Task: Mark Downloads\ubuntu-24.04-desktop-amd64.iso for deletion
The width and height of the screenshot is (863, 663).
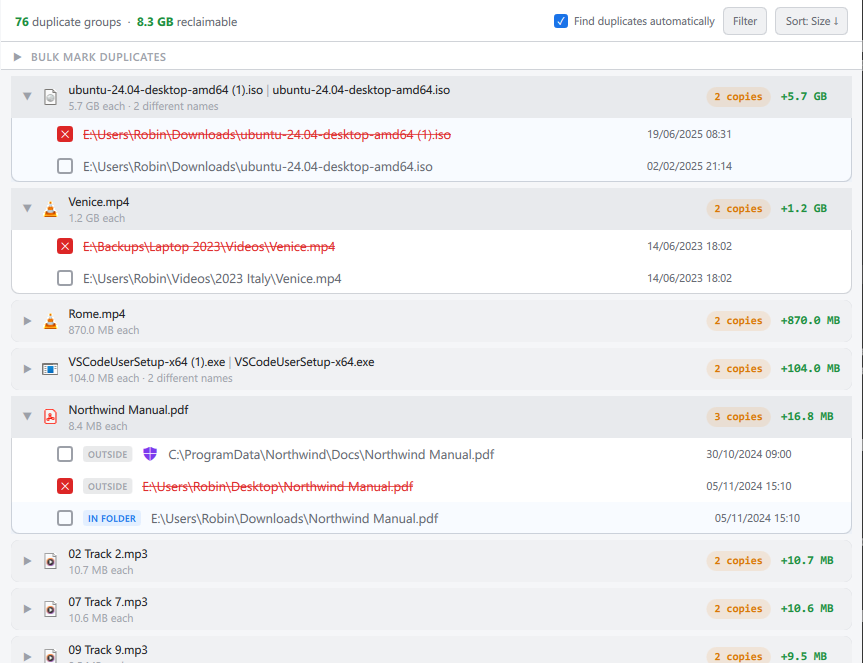Action: pos(65,166)
